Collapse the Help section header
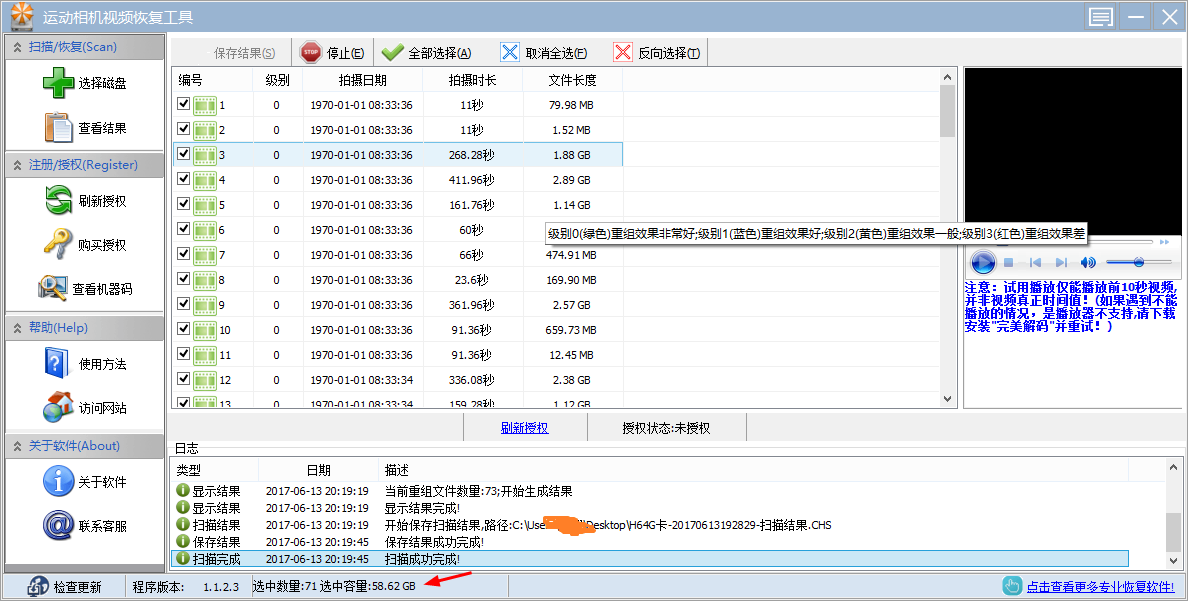This screenshot has width=1188, height=601. coord(85,327)
